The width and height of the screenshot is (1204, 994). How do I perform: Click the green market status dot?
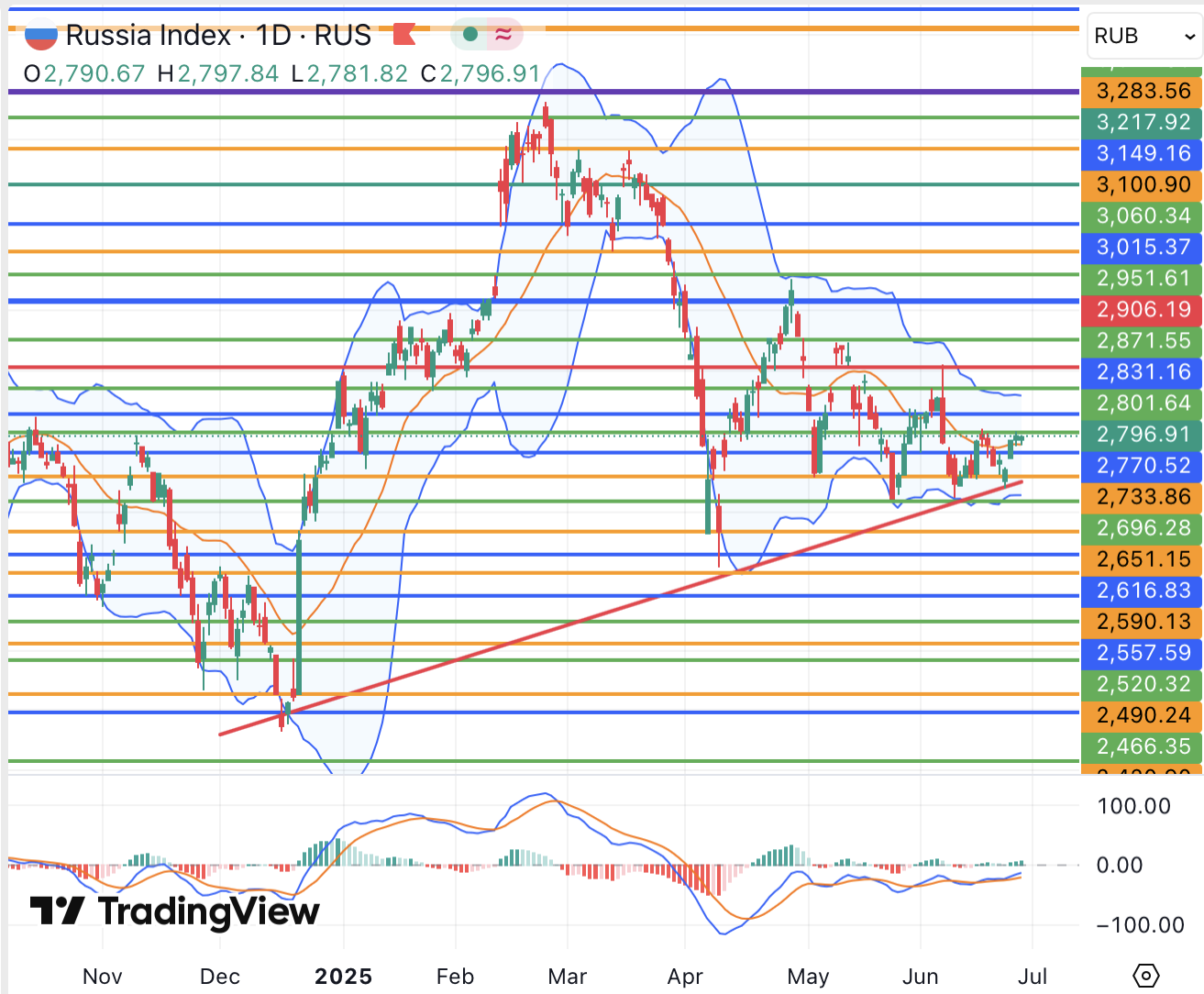pyautogui.click(x=470, y=35)
